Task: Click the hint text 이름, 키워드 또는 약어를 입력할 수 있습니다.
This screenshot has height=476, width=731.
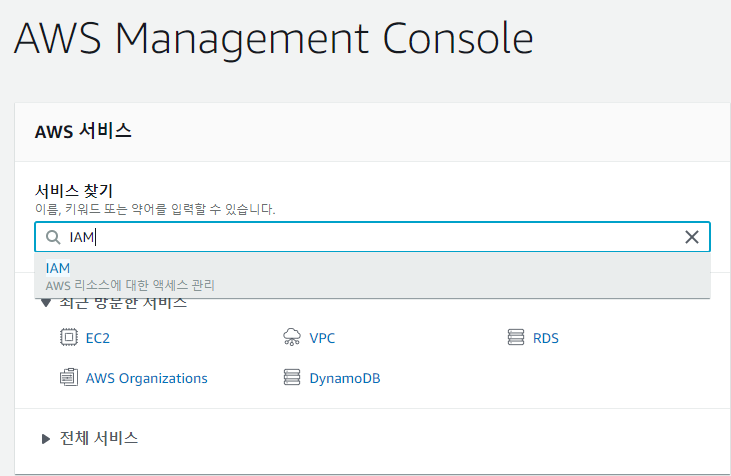Action: 155,209
